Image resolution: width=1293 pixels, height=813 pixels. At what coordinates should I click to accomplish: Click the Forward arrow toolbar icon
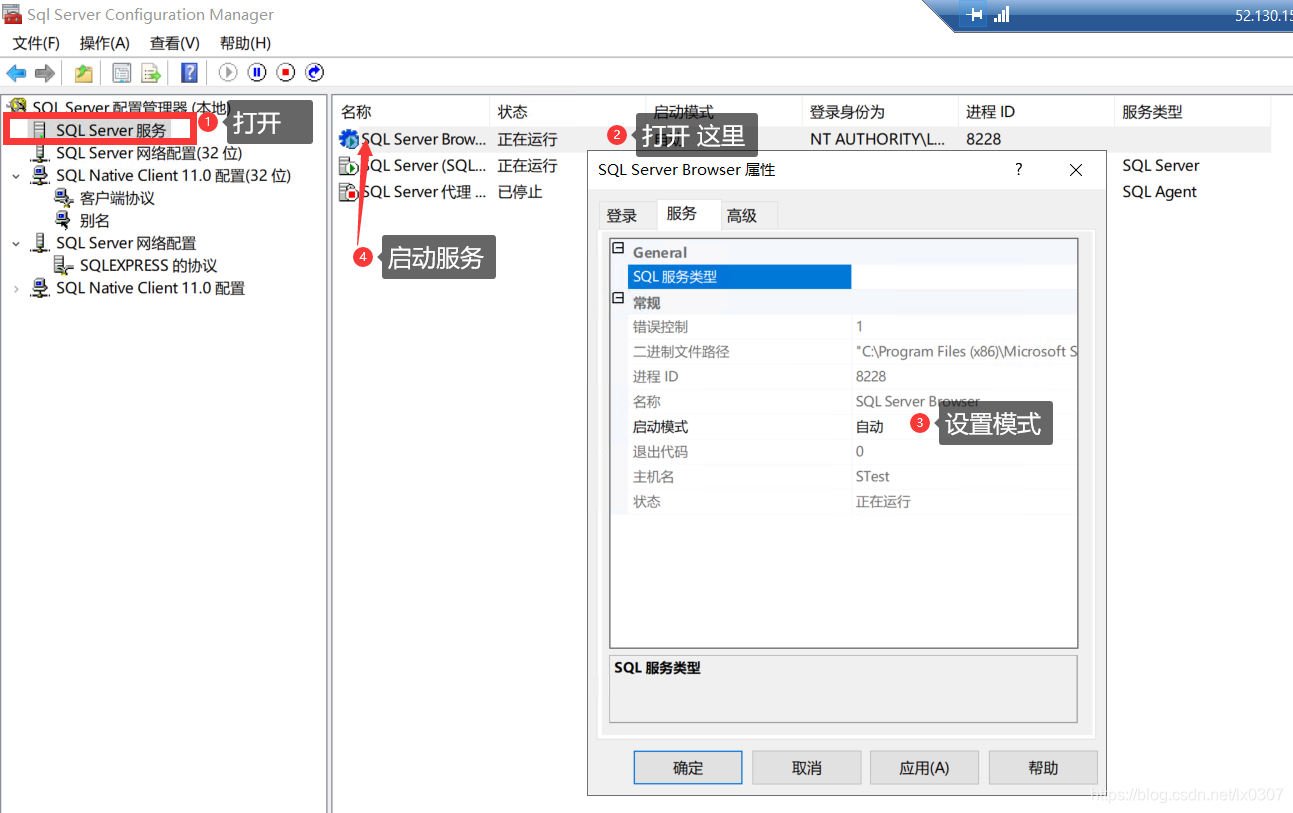point(44,73)
